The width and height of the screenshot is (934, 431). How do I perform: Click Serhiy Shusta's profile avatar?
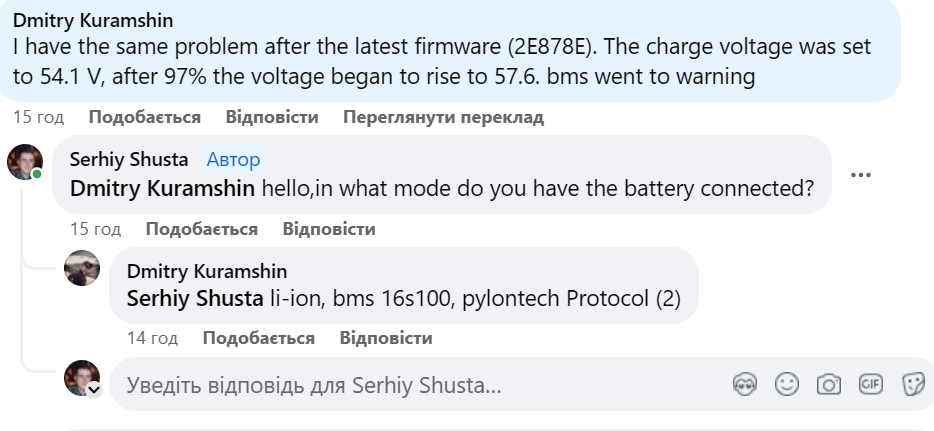(25, 161)
